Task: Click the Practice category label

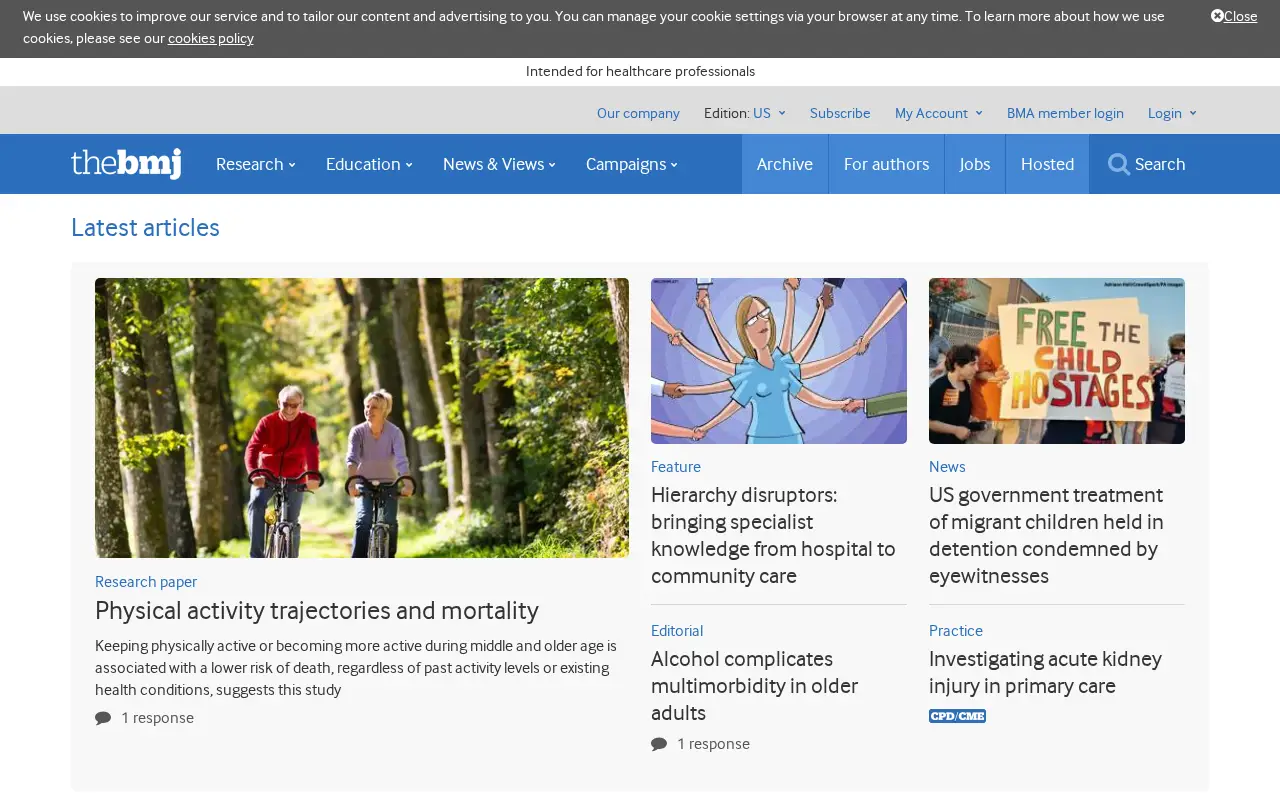Action: pos(956,631)
